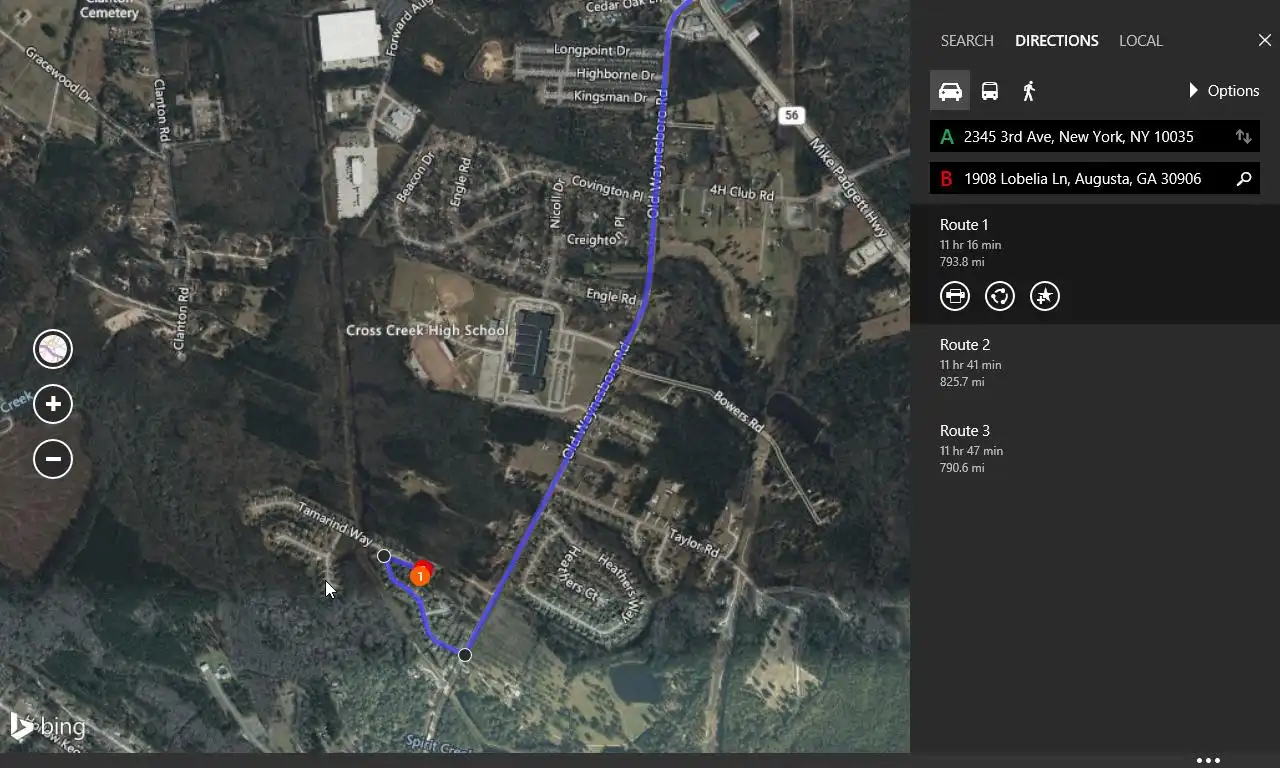Switch to the SEARCH tab
This screenshot has width=1280, height=768.
coord(967,41)
